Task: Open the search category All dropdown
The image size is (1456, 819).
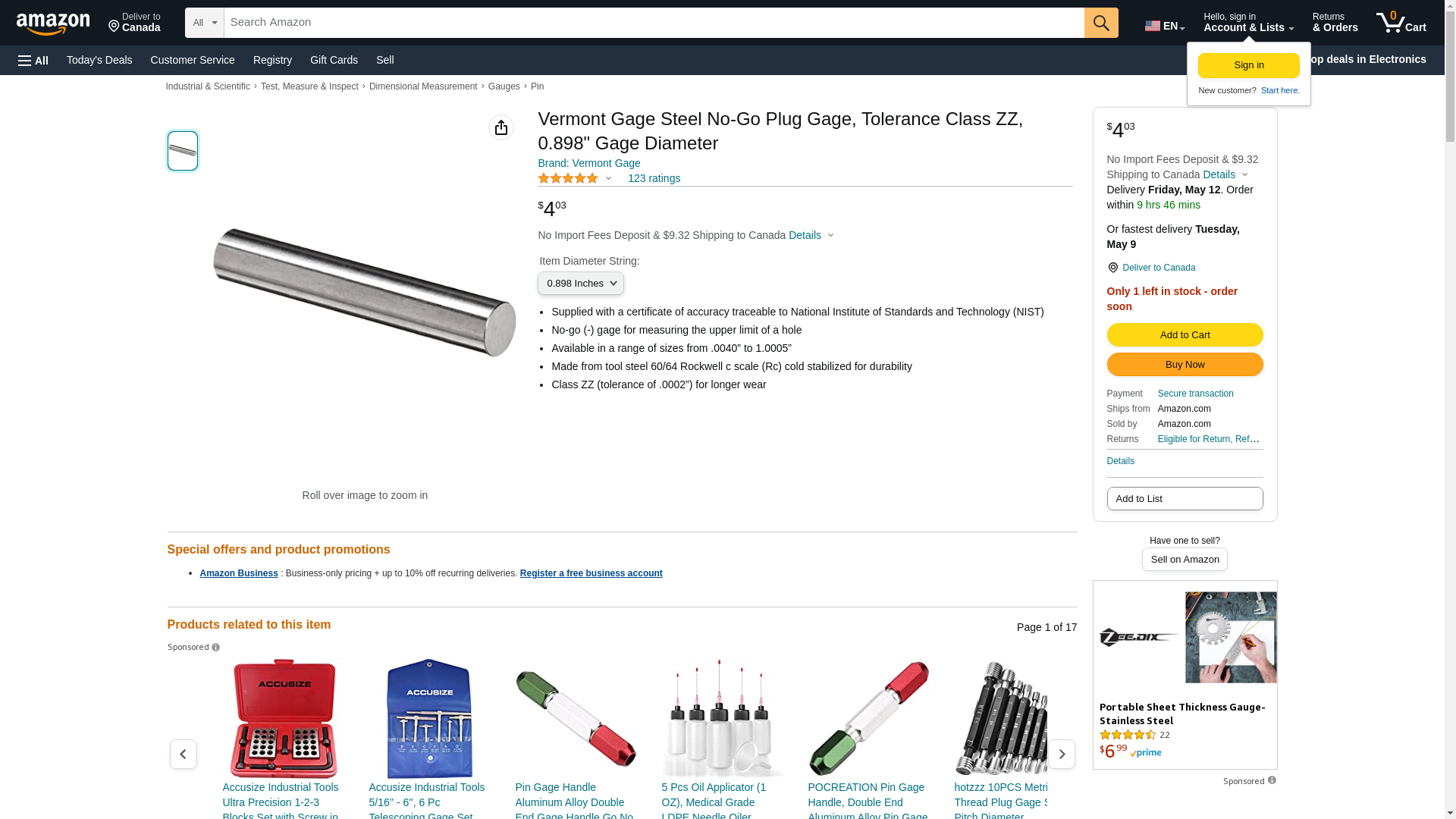Action: pos(204,23)
